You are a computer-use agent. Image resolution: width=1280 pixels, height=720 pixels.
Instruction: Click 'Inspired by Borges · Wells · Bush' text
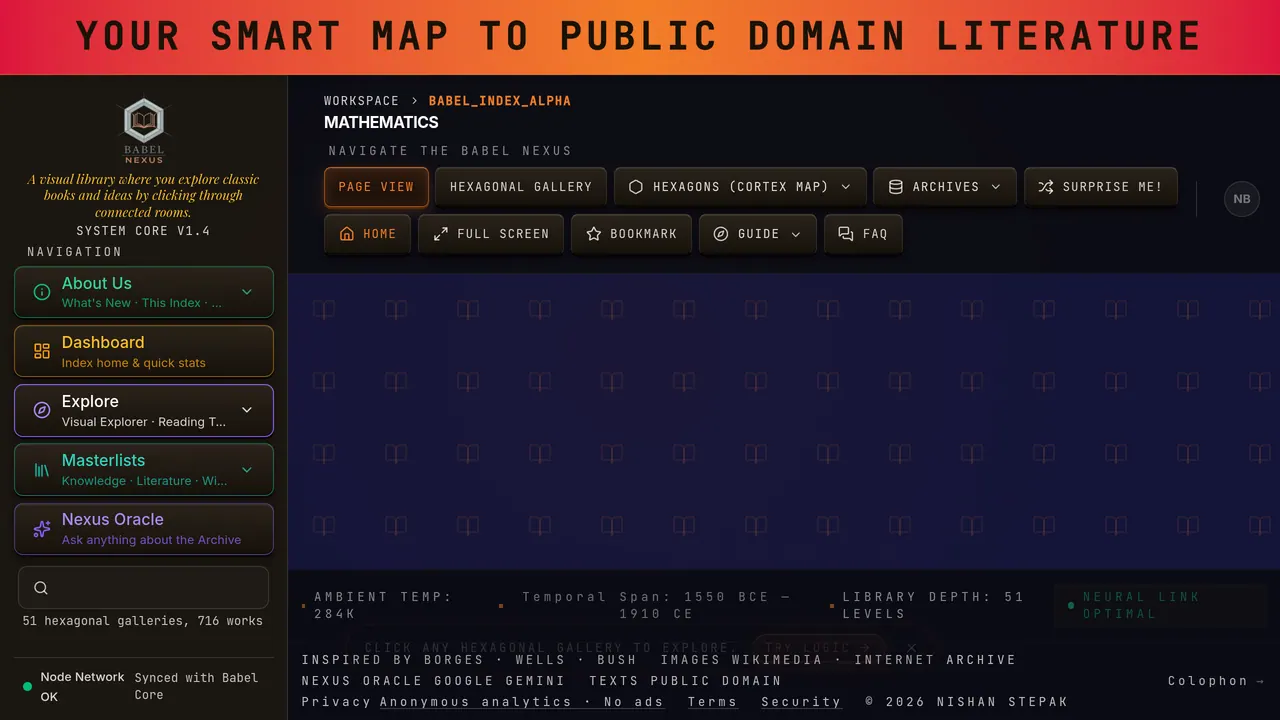pos(469,660)
